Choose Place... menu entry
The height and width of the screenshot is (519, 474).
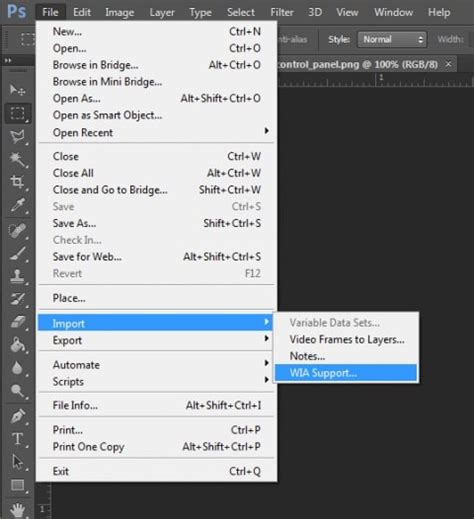pos(156,298)
